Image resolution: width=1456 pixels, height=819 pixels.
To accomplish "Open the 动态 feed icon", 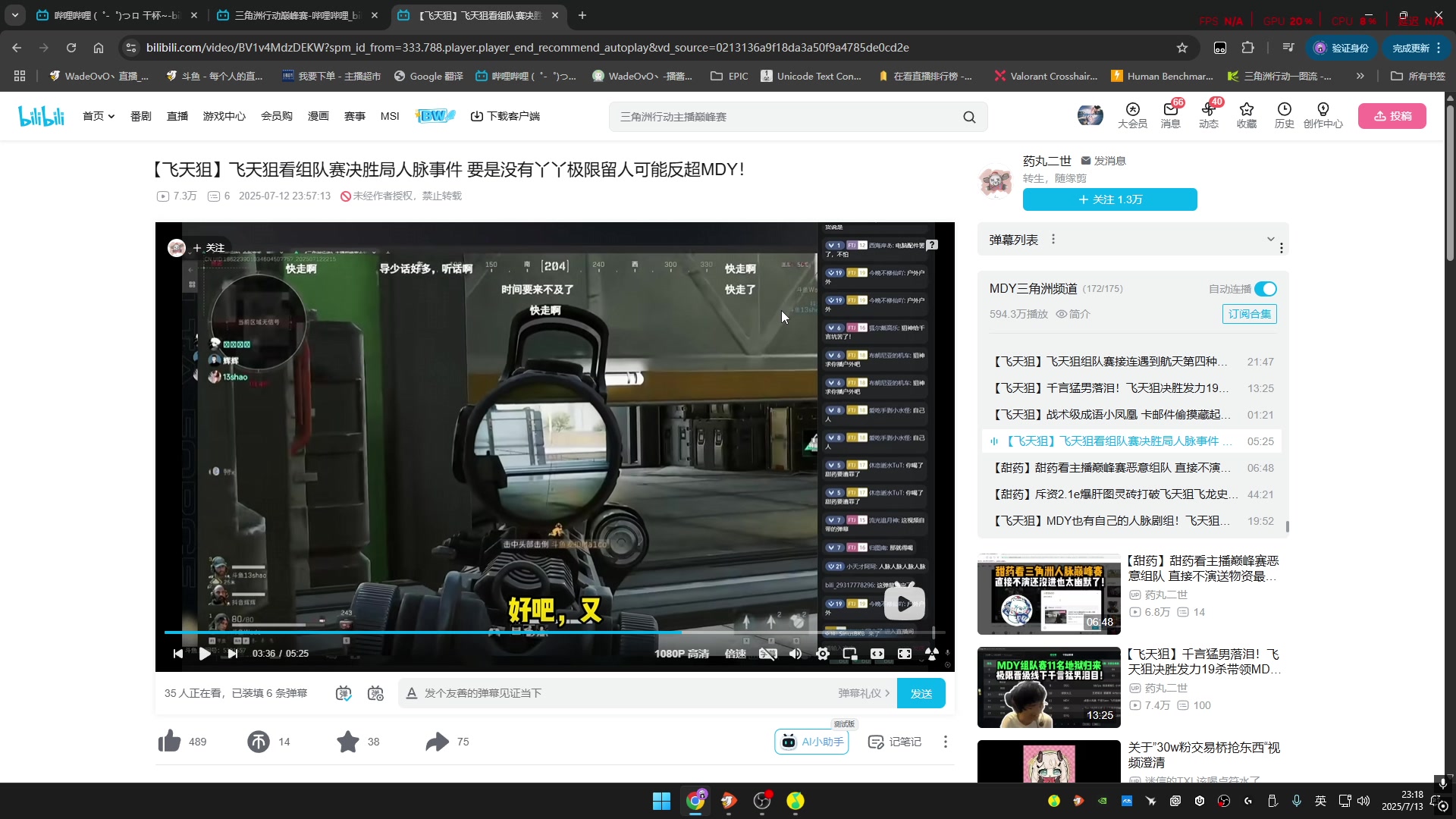I will (1209, 115).
